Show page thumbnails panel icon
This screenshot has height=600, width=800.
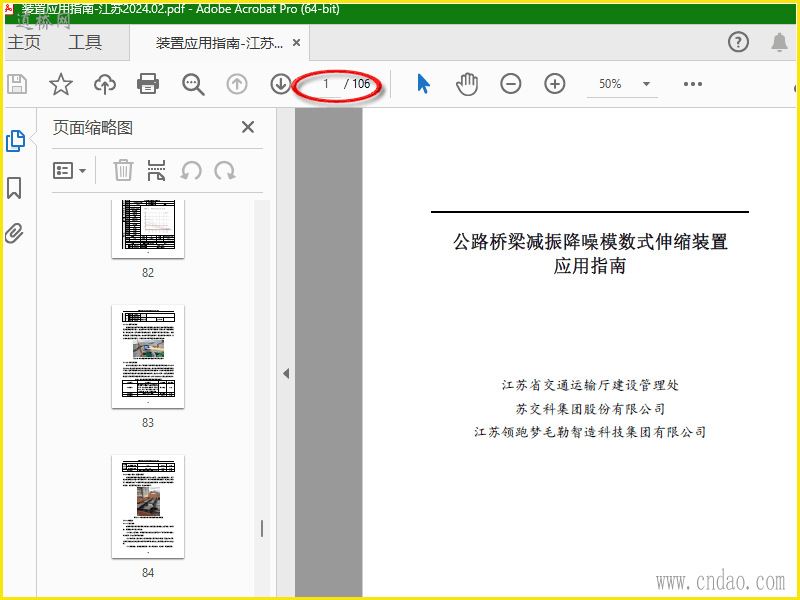pos(15,141)
